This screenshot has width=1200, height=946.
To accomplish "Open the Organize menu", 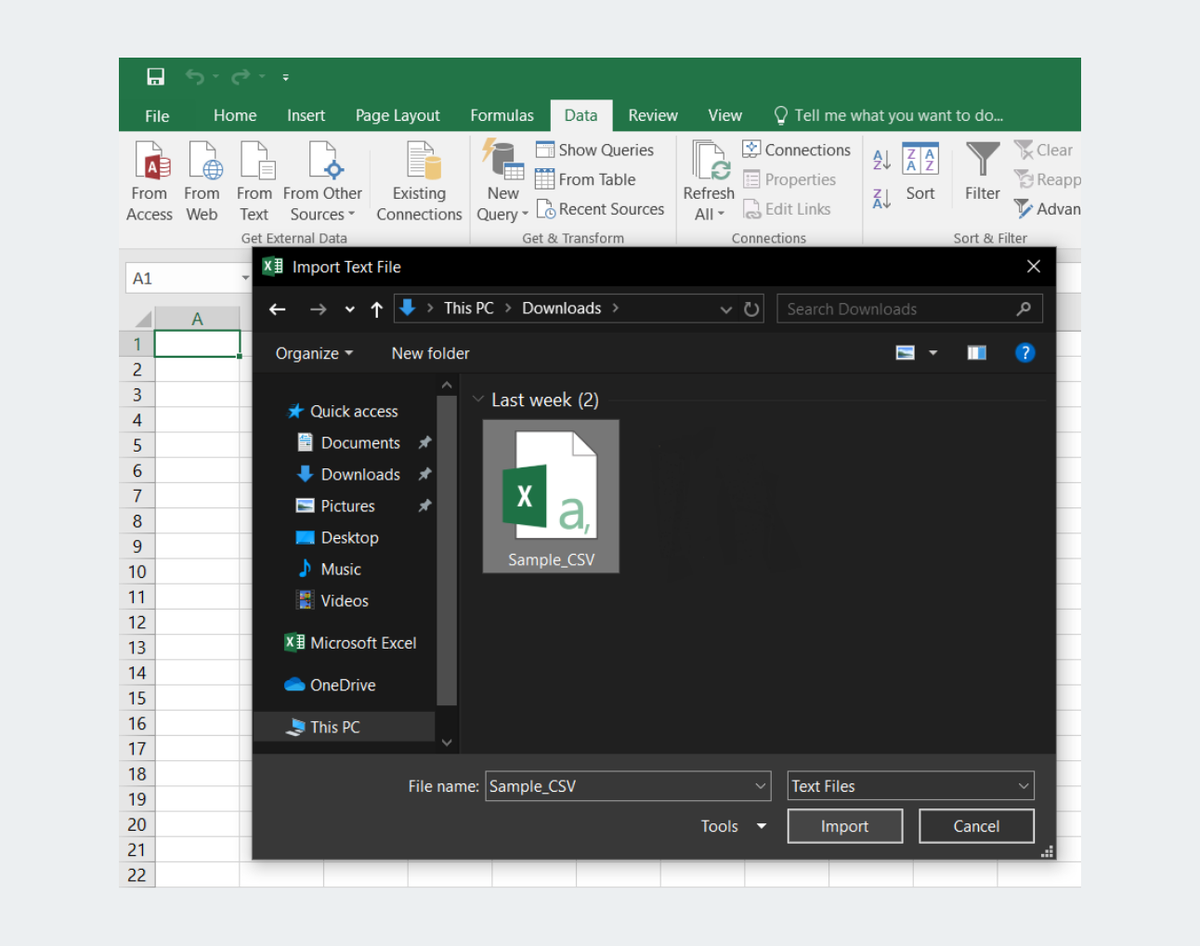I will [x=314, y=353].
